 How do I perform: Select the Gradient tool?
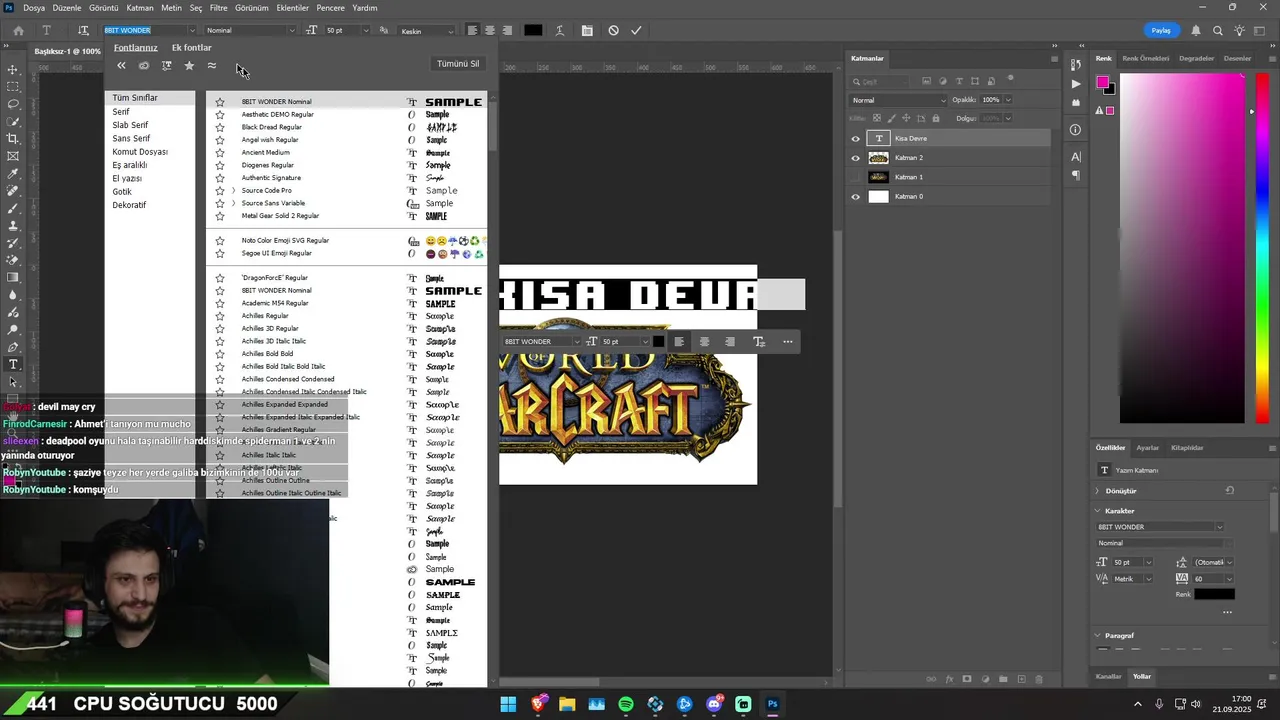13,278
